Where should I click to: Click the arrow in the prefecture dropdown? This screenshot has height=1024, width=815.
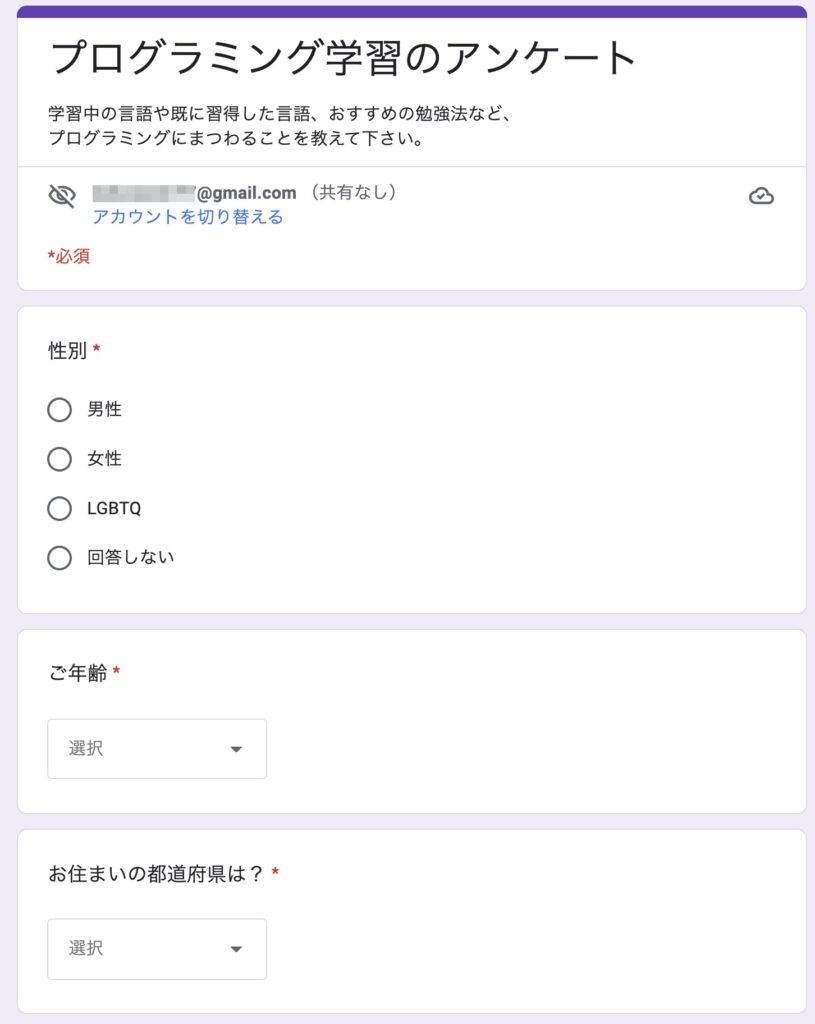[x=236, y=949]
